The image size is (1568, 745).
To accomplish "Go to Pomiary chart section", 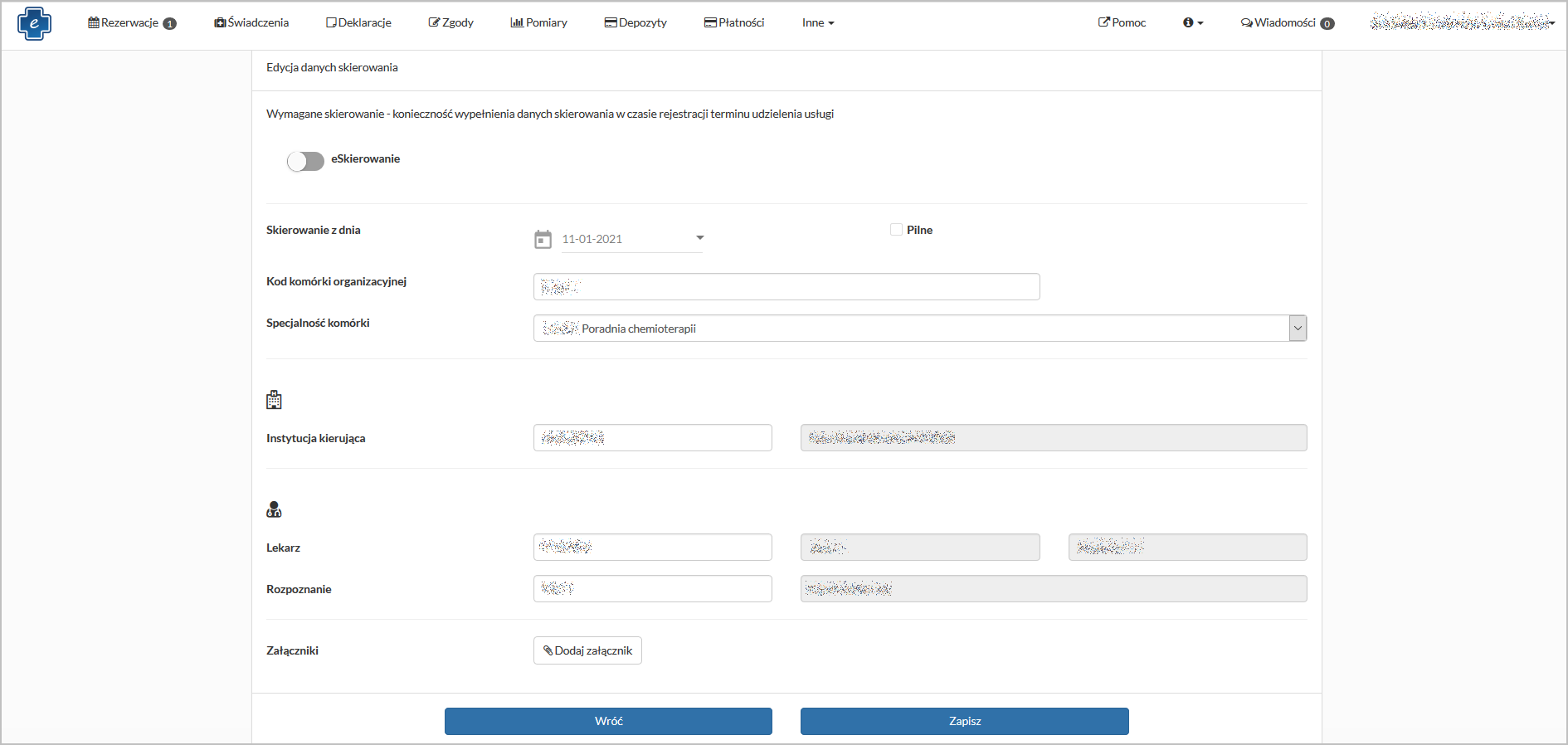I will tap(538, 23).
